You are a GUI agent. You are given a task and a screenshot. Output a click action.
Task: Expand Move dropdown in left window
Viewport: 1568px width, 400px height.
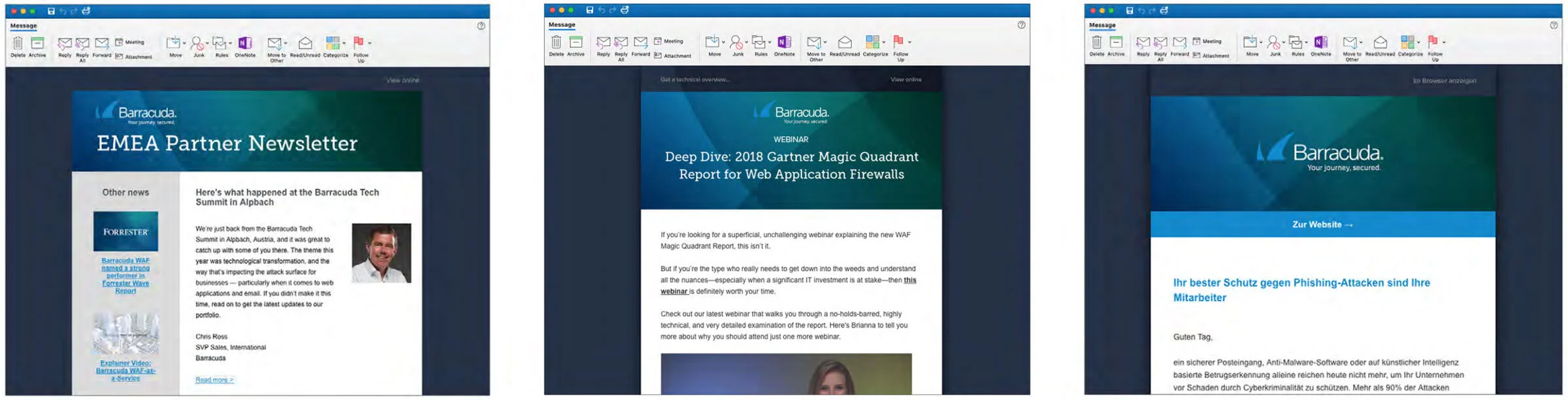tap(184, 44)
